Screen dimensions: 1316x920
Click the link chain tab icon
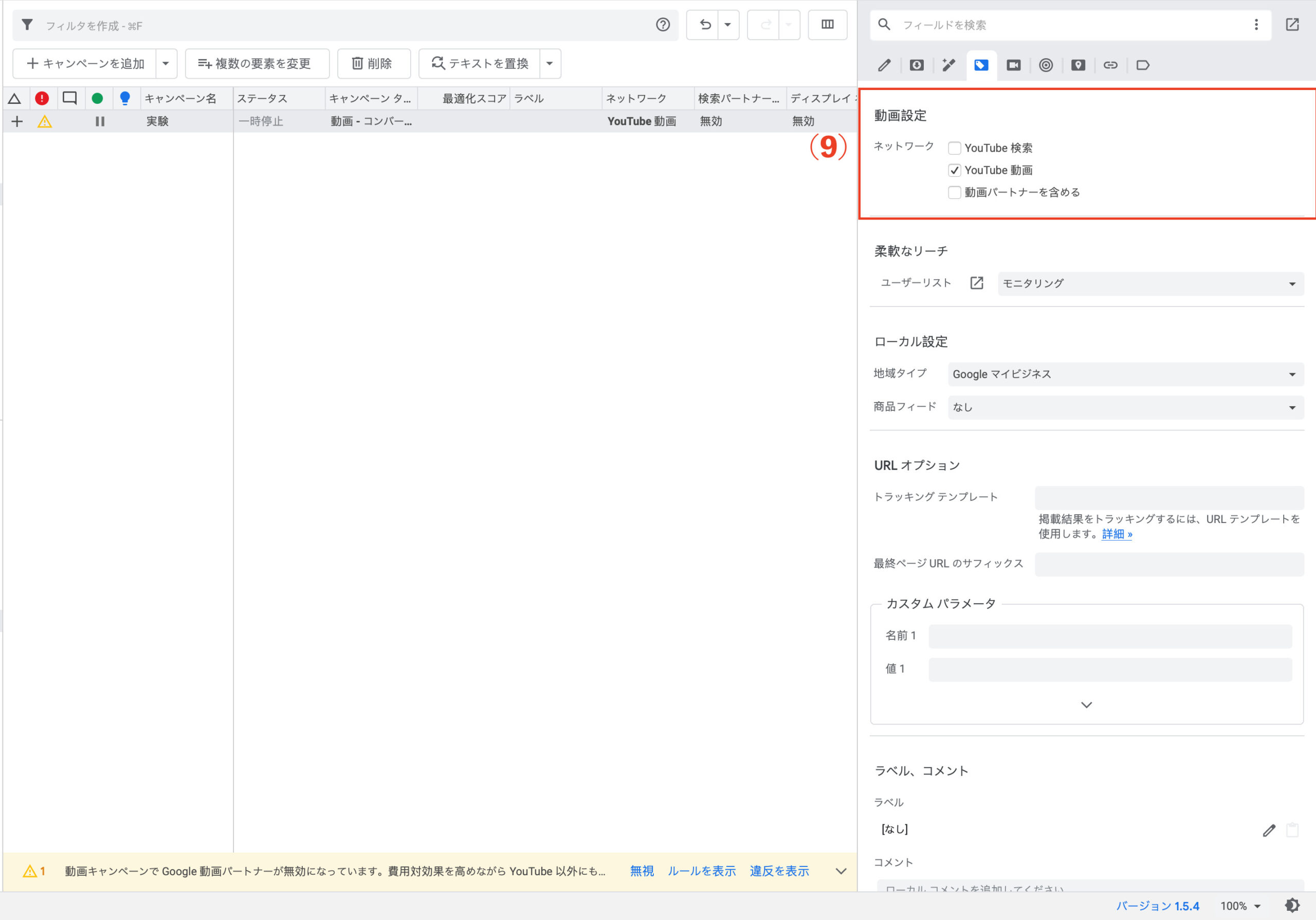click(1110, 65)
